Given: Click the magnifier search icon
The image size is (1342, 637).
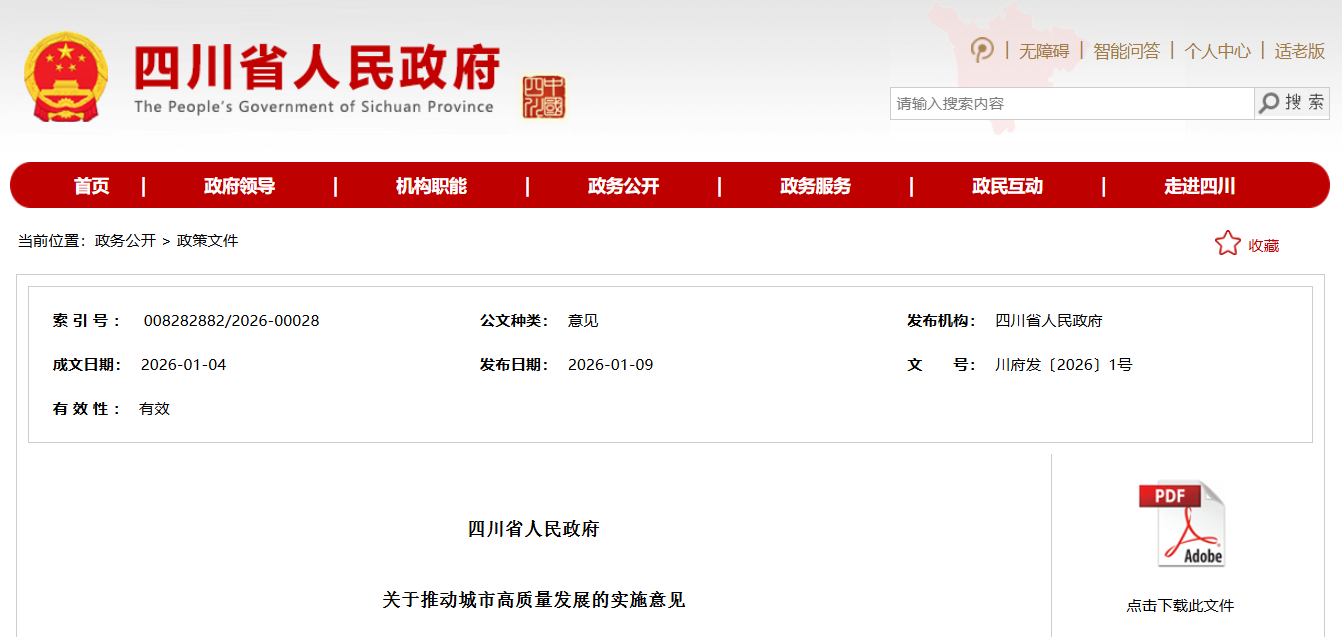Looking at the screenshot, I should [1269, 103].
